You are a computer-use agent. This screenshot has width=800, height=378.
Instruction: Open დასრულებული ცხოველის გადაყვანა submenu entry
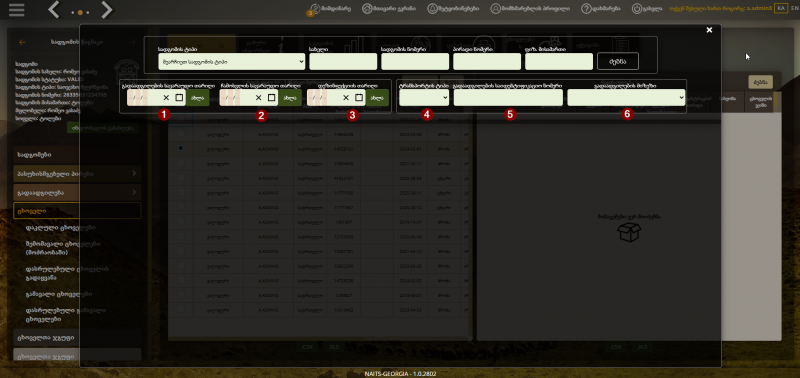click(x=67, y=273)
